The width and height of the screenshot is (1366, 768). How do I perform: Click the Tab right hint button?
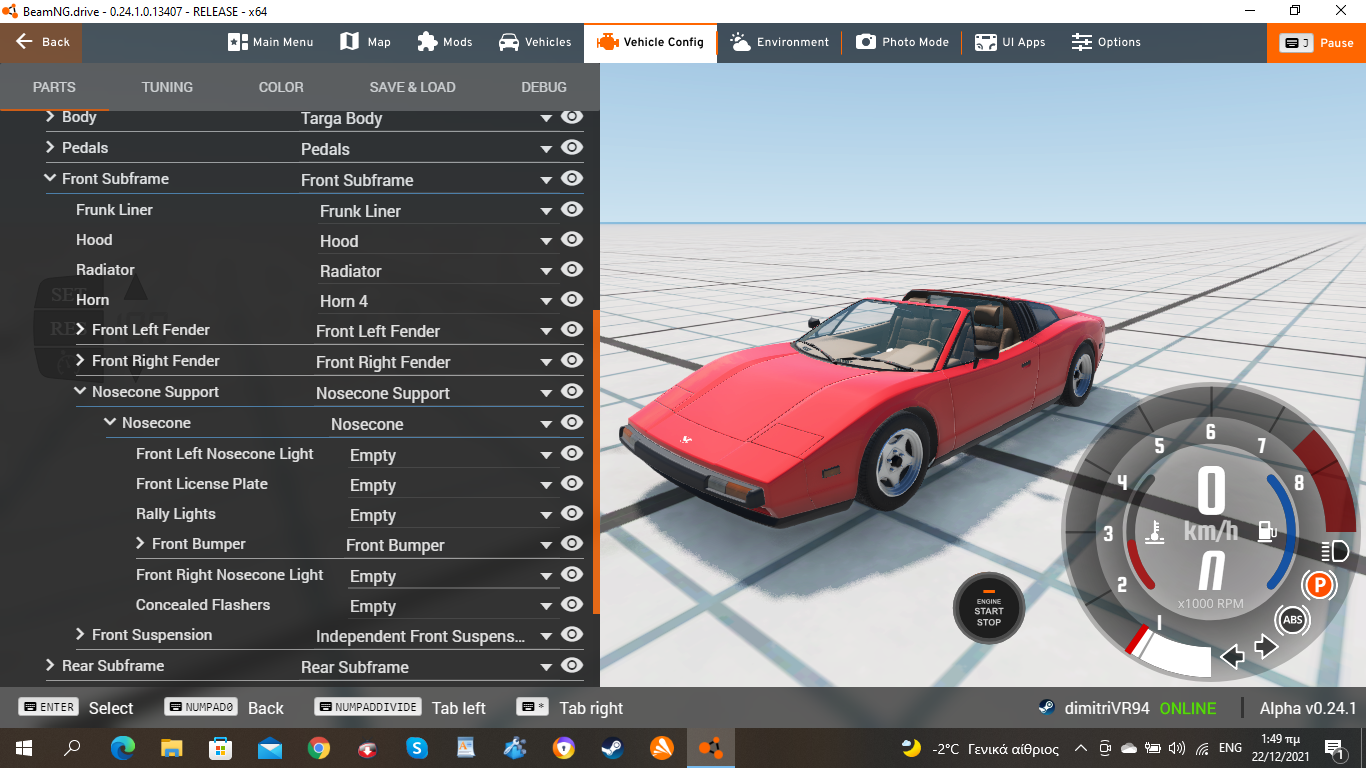pyautogui.click(x=570, y=708)
